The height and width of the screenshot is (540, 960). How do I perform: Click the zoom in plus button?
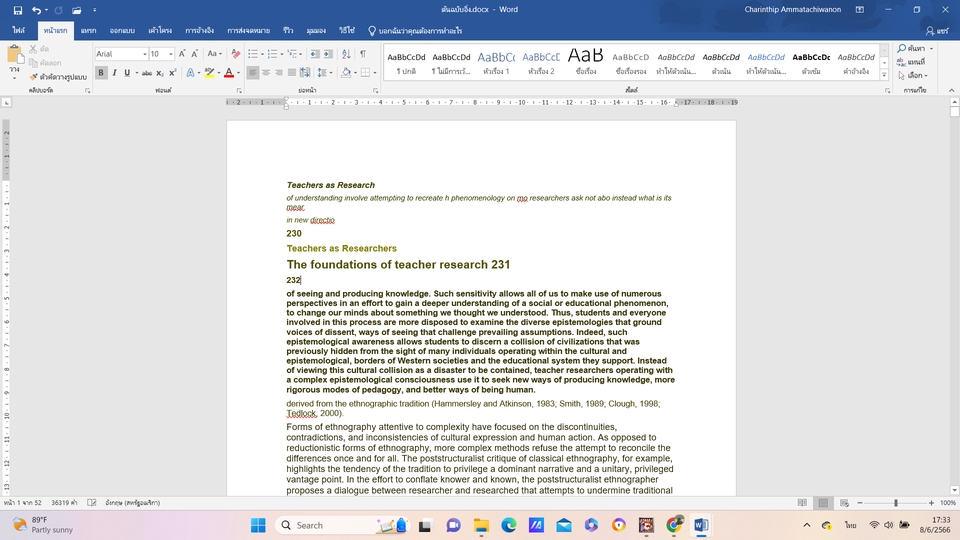coord(931,503)
